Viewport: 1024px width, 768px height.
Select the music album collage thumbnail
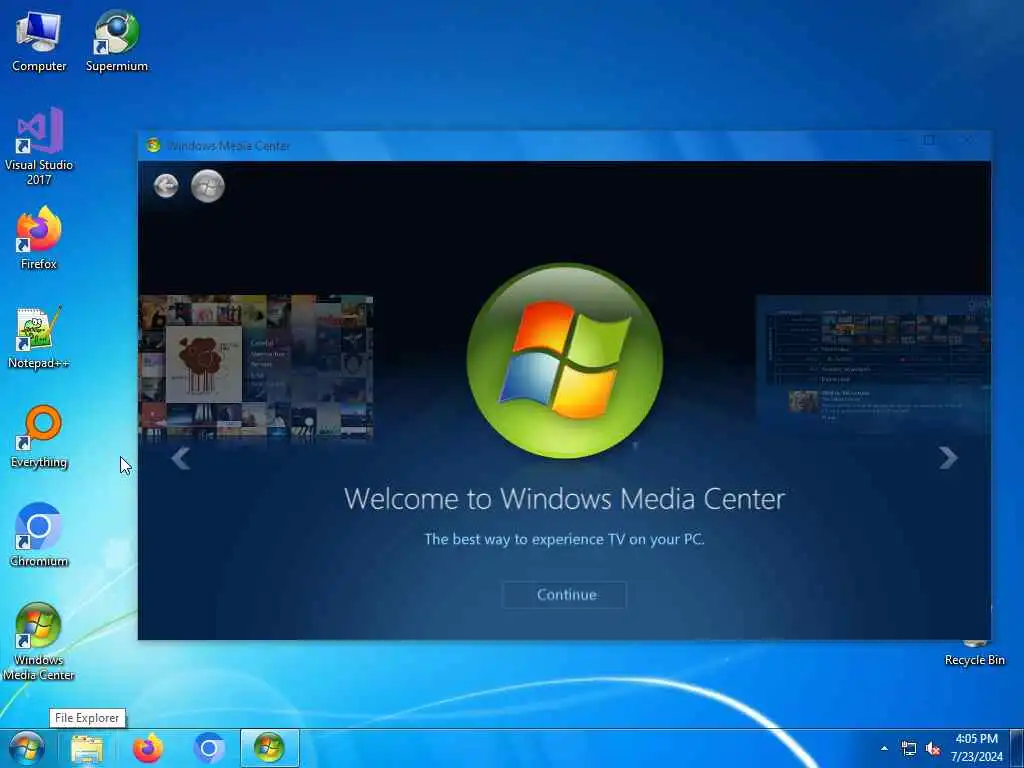[256, 367]
